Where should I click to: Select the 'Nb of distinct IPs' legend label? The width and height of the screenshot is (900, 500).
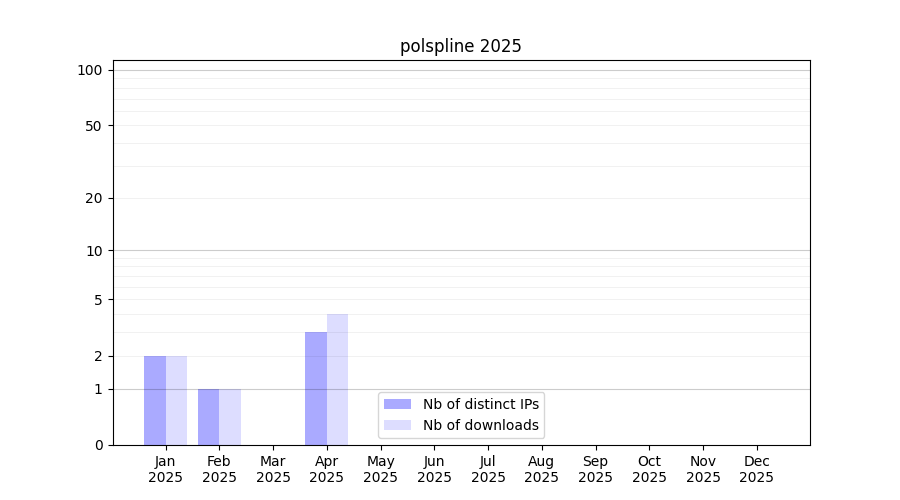click(480, 404)
